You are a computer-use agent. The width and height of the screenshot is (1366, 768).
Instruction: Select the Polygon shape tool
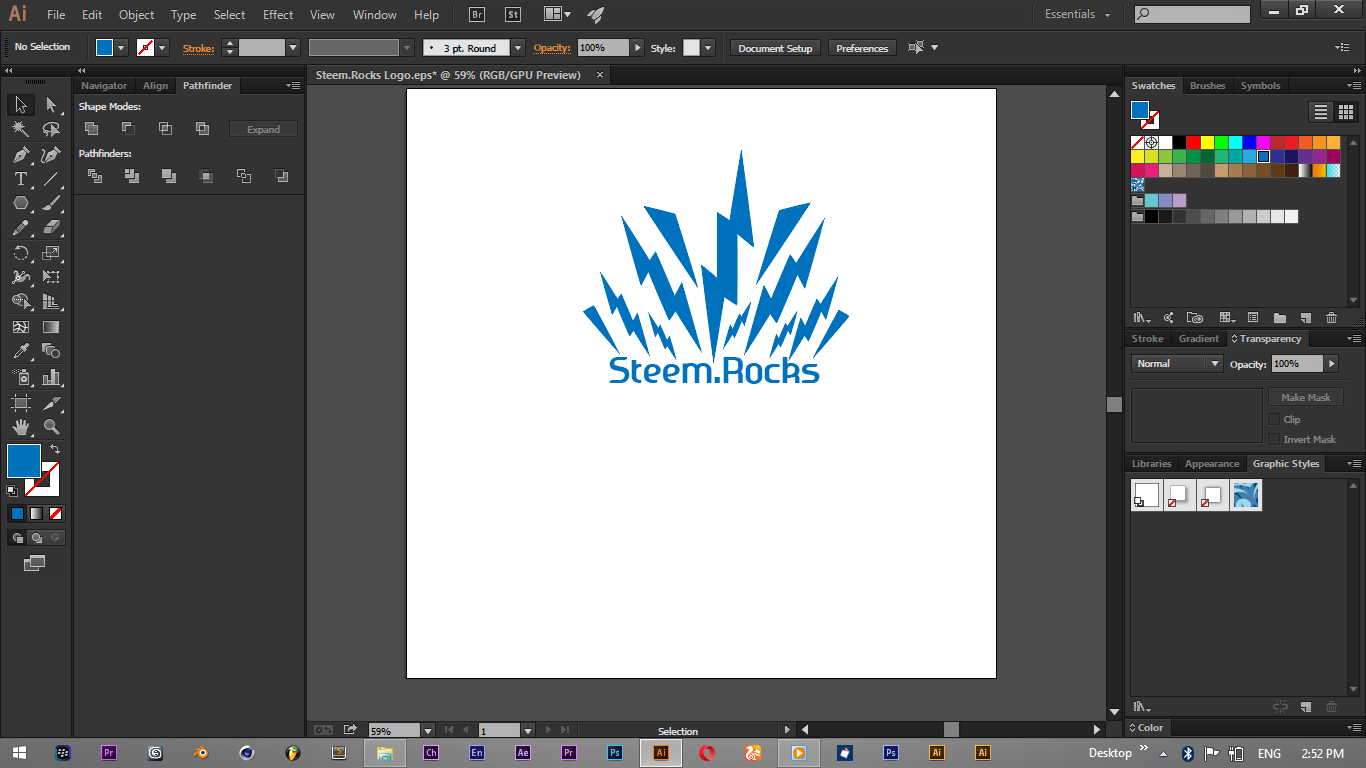click(x=20, y=203)
